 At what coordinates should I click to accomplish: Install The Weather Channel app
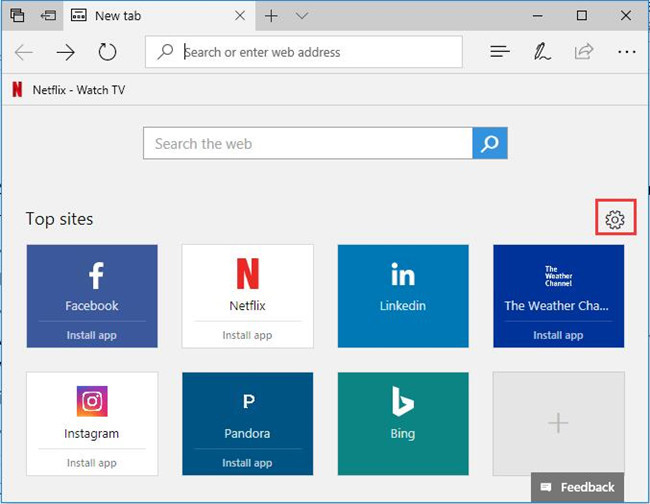558,335
